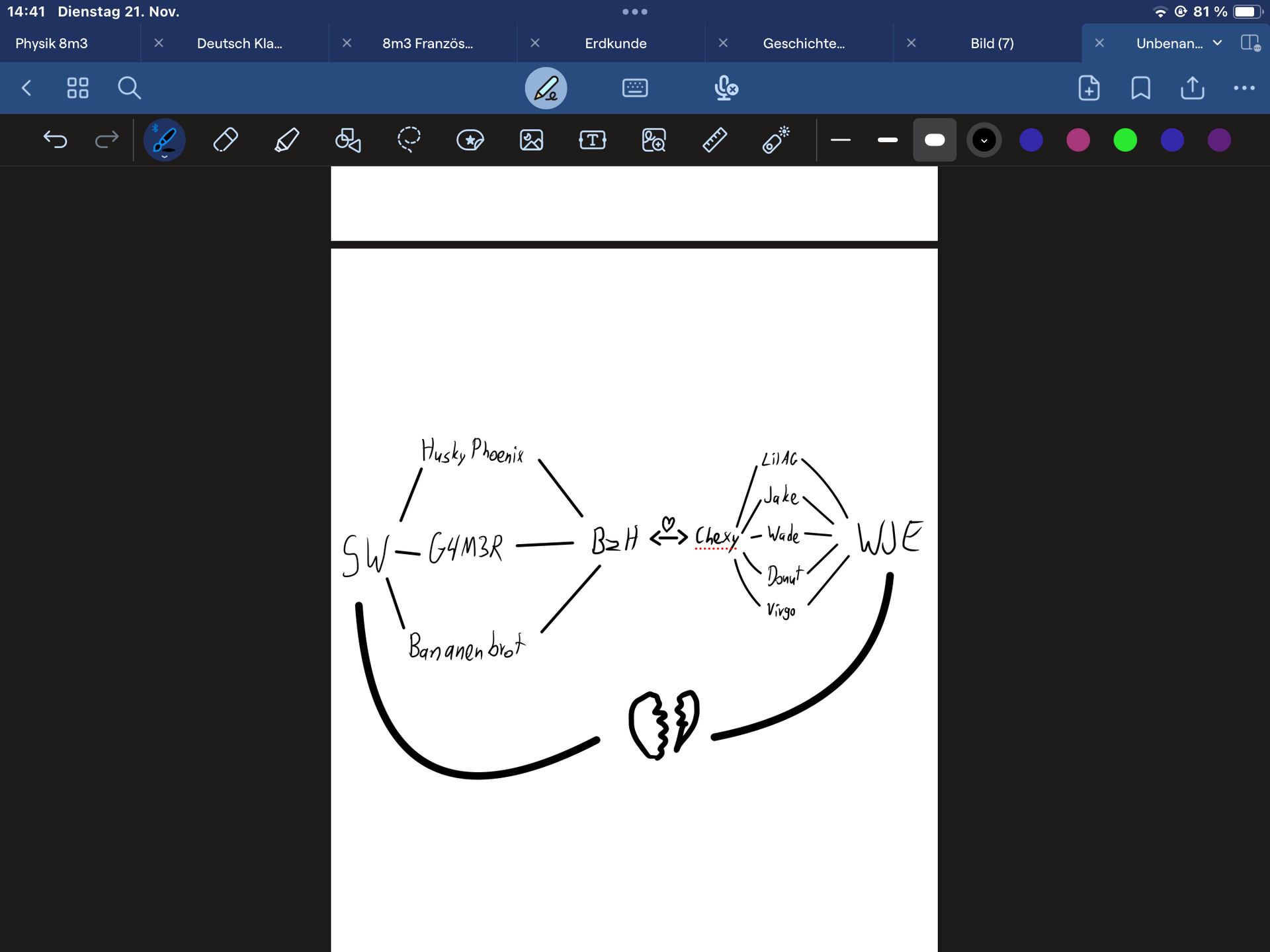
Task: Select the thickest stroke width
Action: tap(934, 140)
